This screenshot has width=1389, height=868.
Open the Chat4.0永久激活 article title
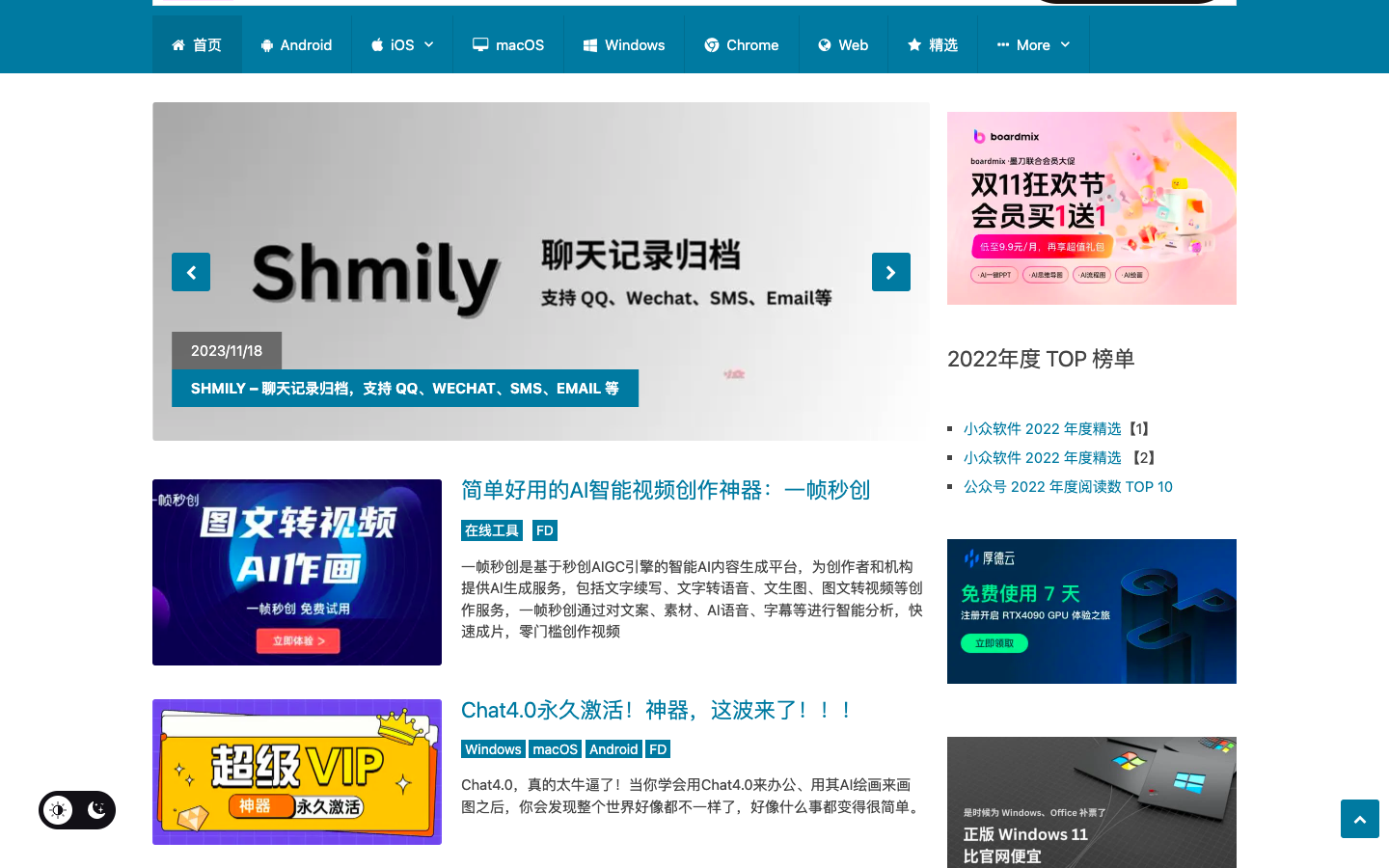[x=657, y=710]
